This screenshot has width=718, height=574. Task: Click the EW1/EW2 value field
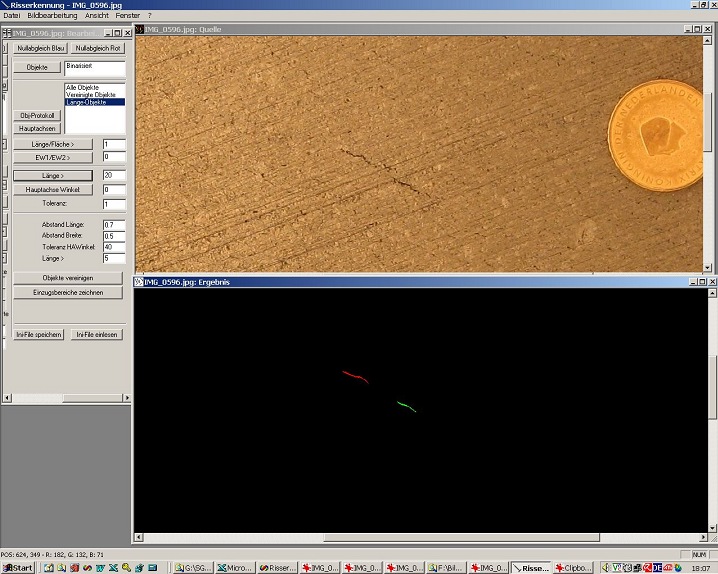point(114,157)
